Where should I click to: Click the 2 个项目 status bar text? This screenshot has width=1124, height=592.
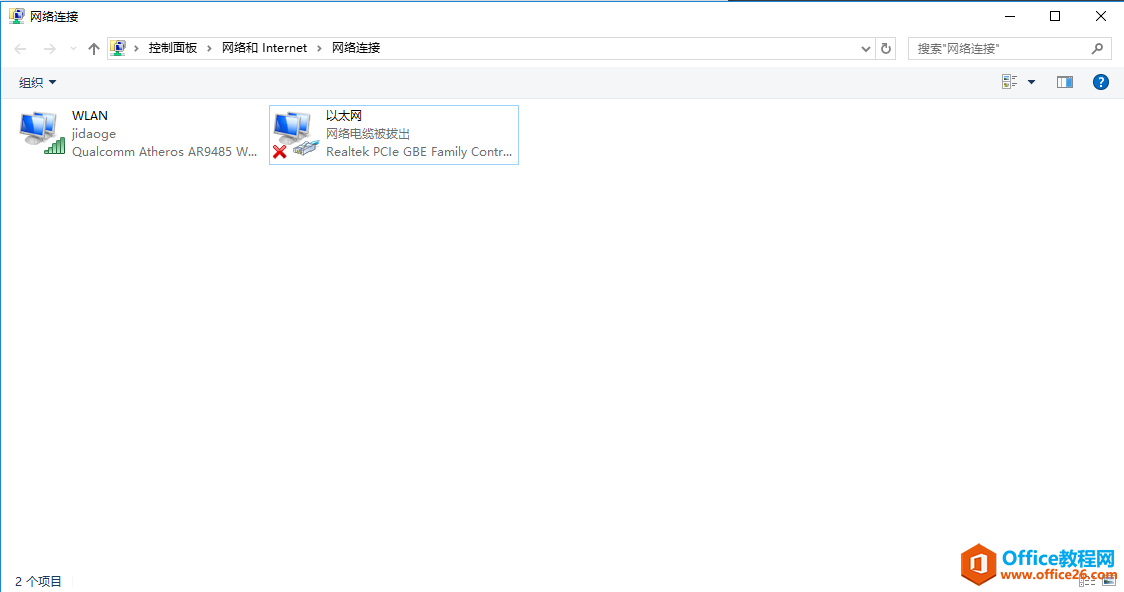pos(38,581)
